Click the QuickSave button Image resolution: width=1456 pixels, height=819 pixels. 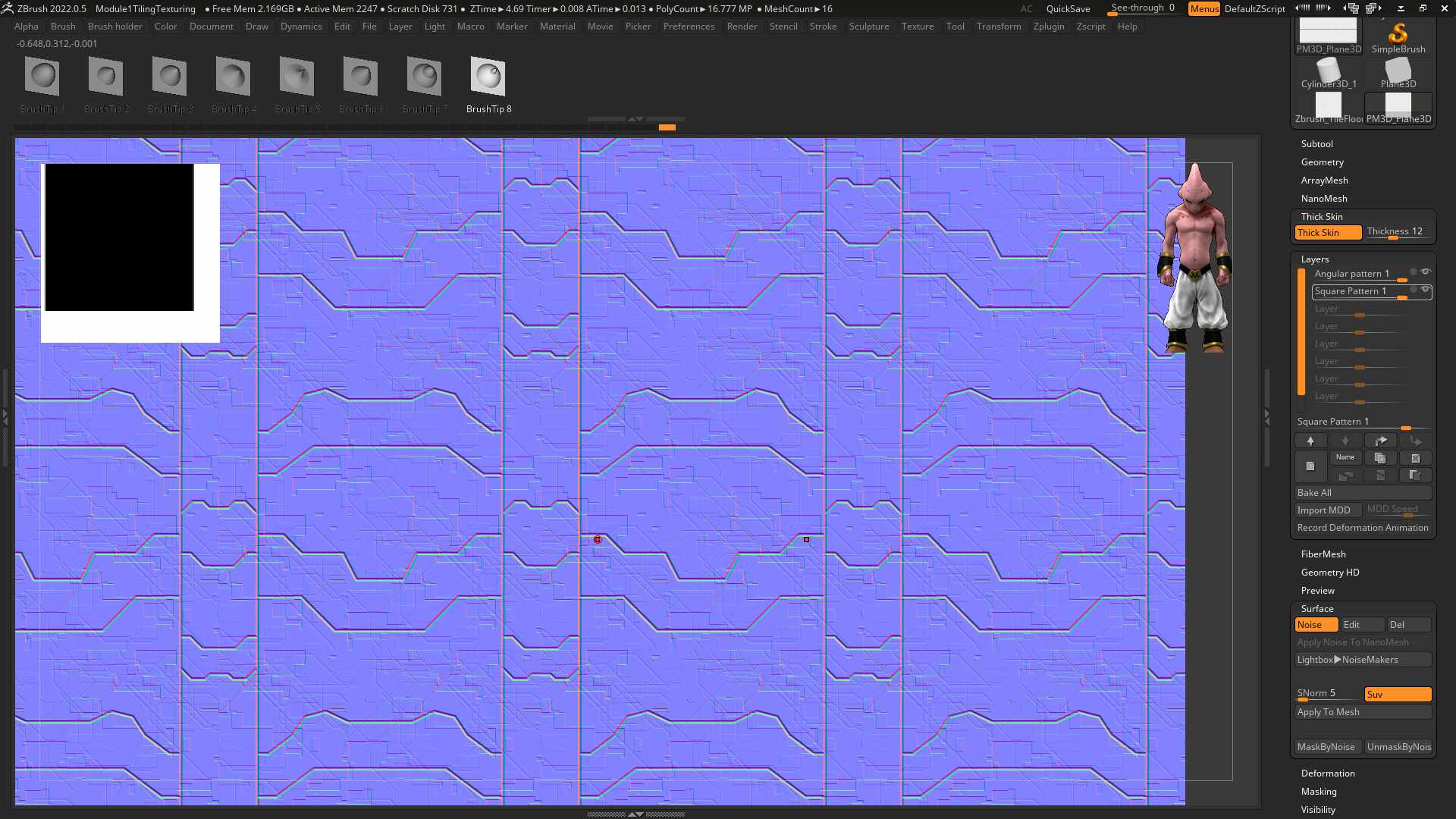1068,9
